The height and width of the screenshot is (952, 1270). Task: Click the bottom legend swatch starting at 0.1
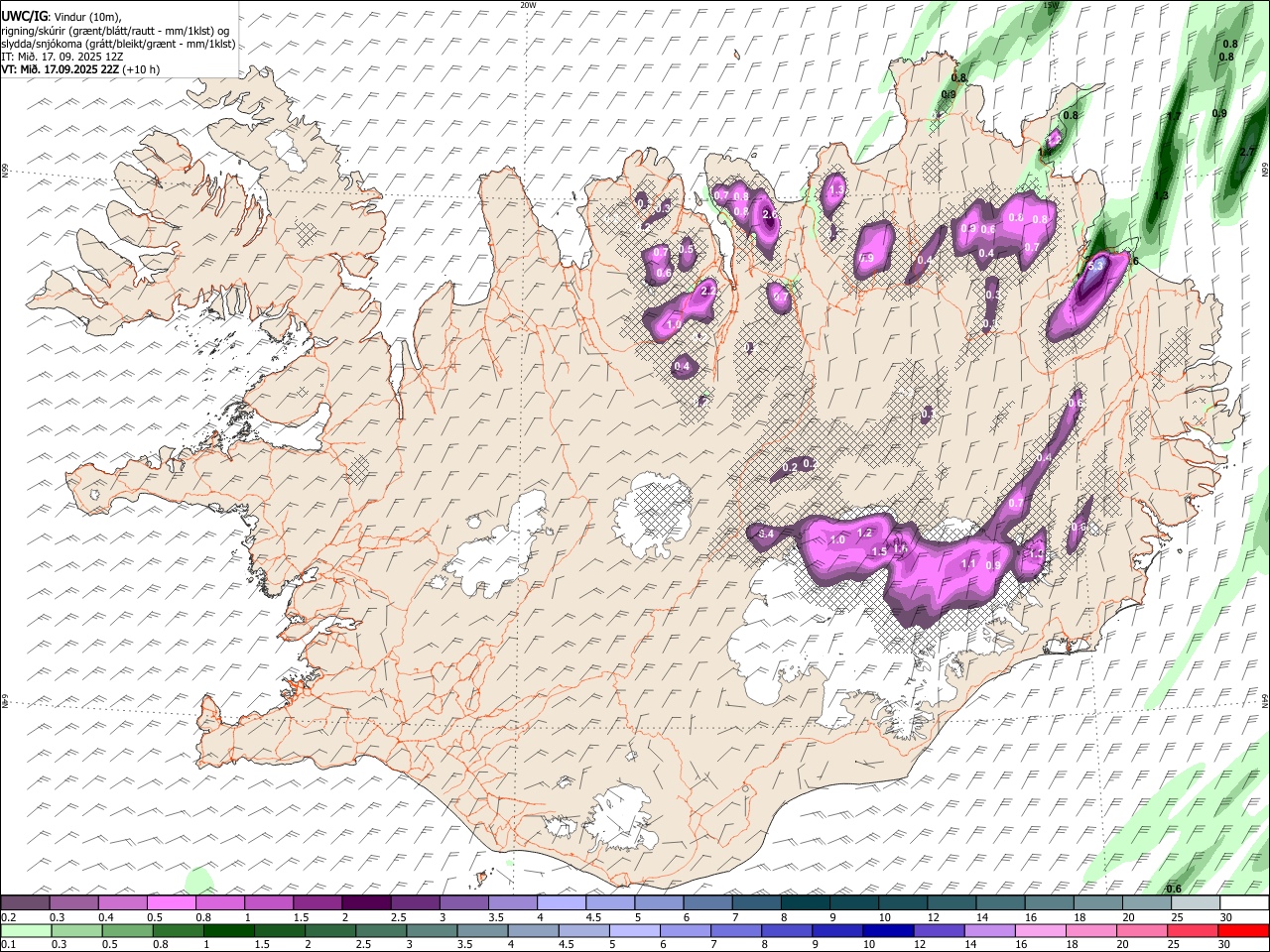(27, 931)
